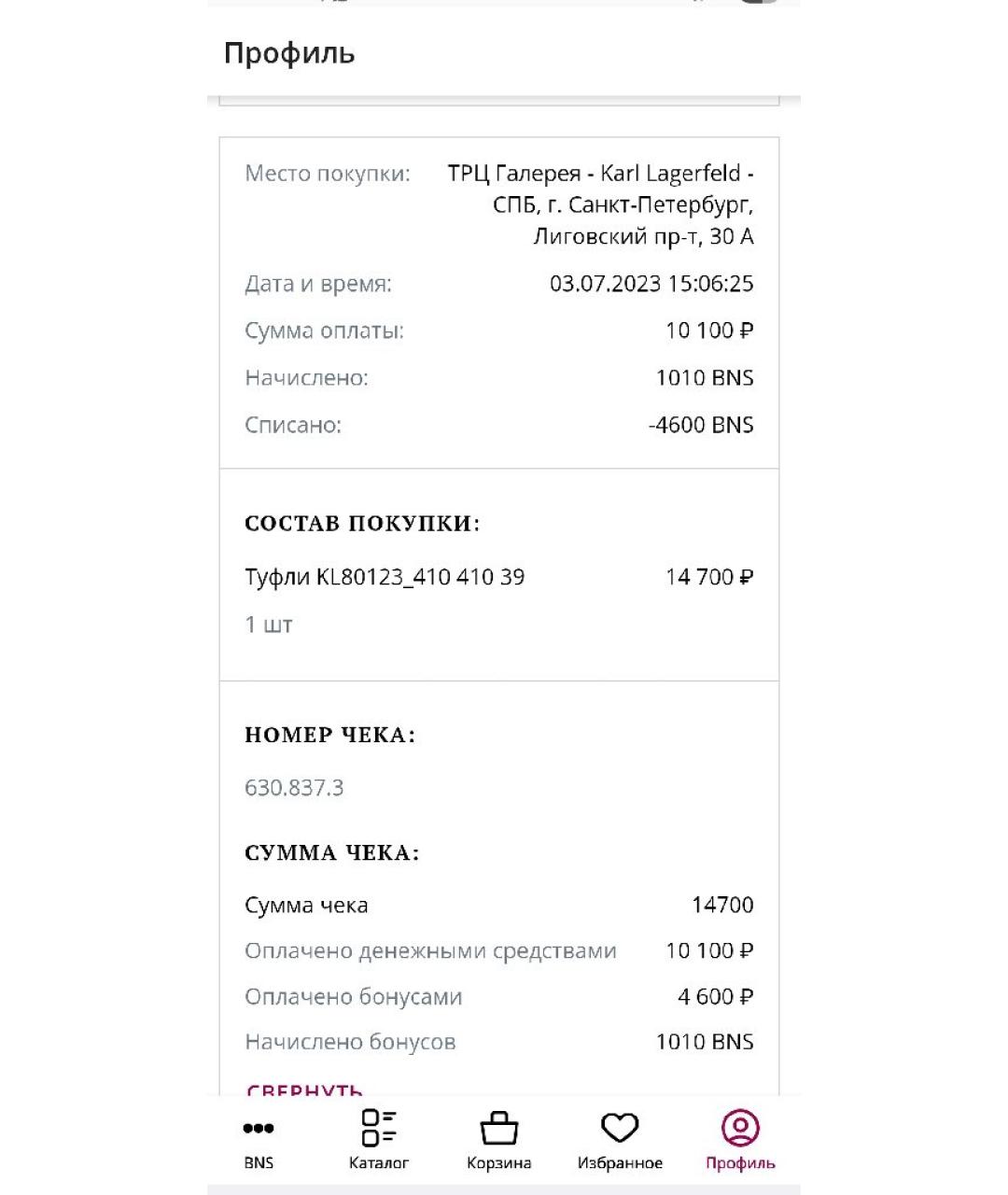The height and width of the screenshot is (1195, 1008).
Task: Tap the BNS three-dots icon
Action: pyautogui.click(x=259, y=1128)
